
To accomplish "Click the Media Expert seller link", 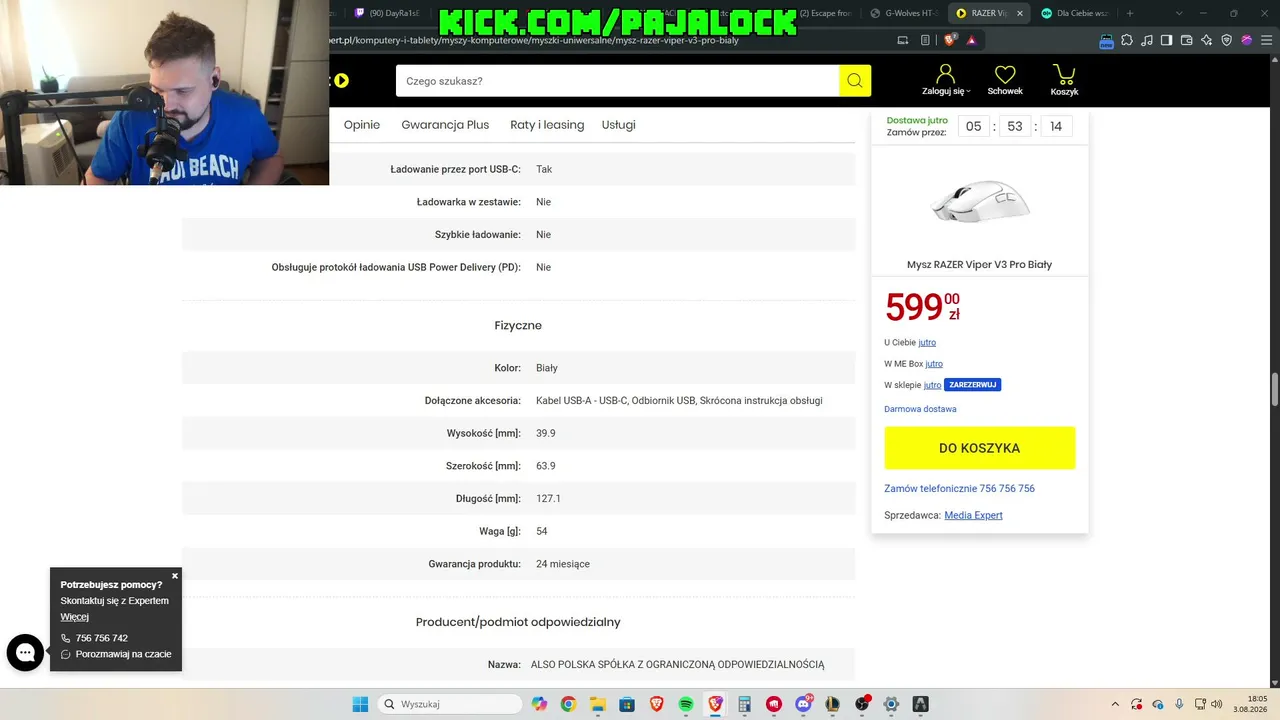I will coord(973,515).
